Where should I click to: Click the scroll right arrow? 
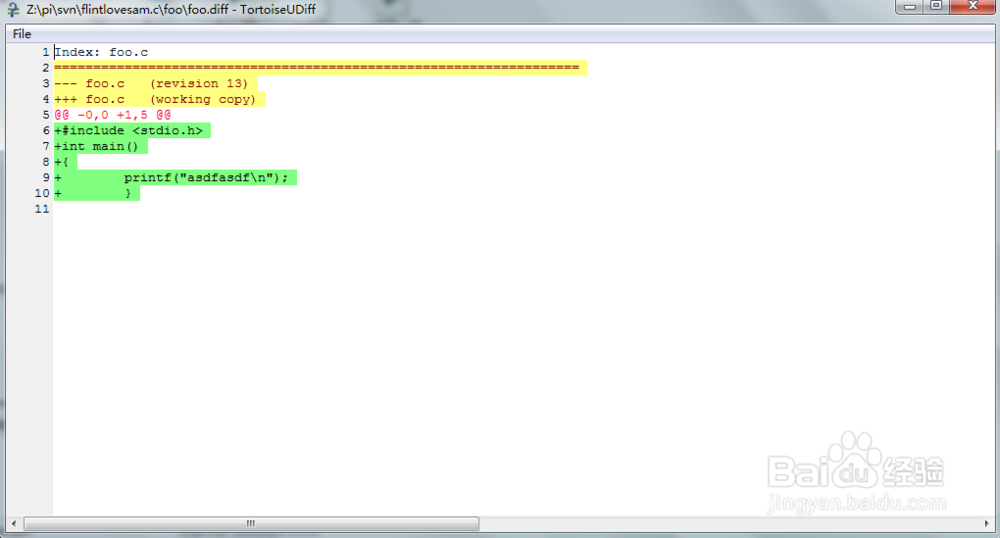coord(987,523)
